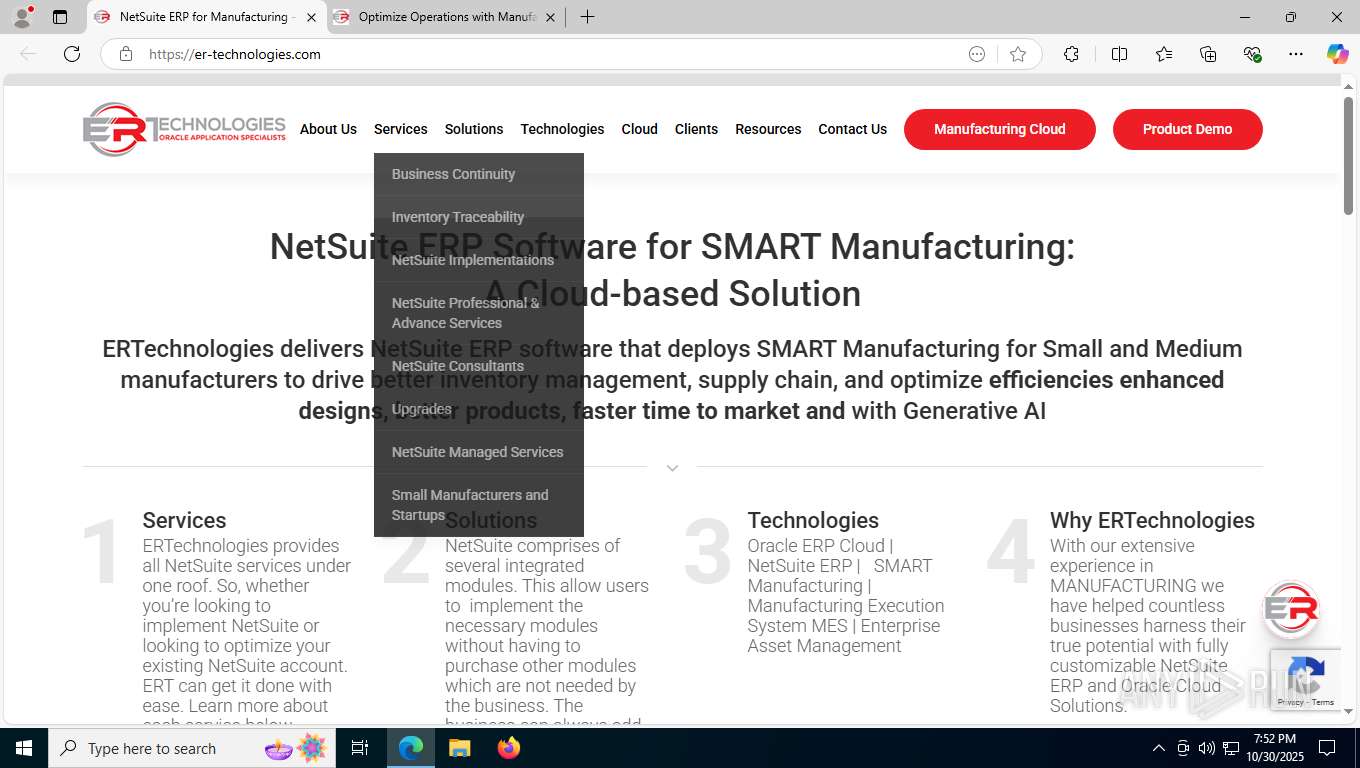The height and width of the screenshot is (768, 1360).
Task: Click the Services section heading
Action: pyautogui.click(x=184, y=520)
